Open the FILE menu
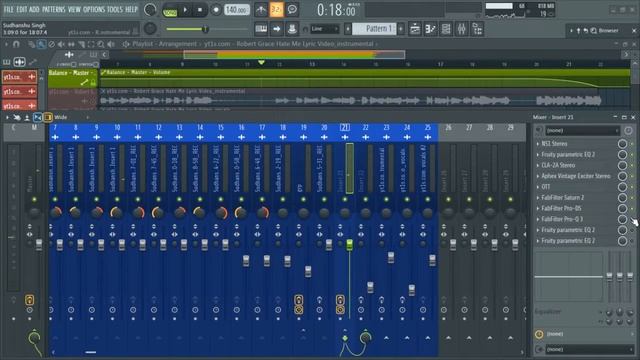The image size is (640, 360). point(8,9)
